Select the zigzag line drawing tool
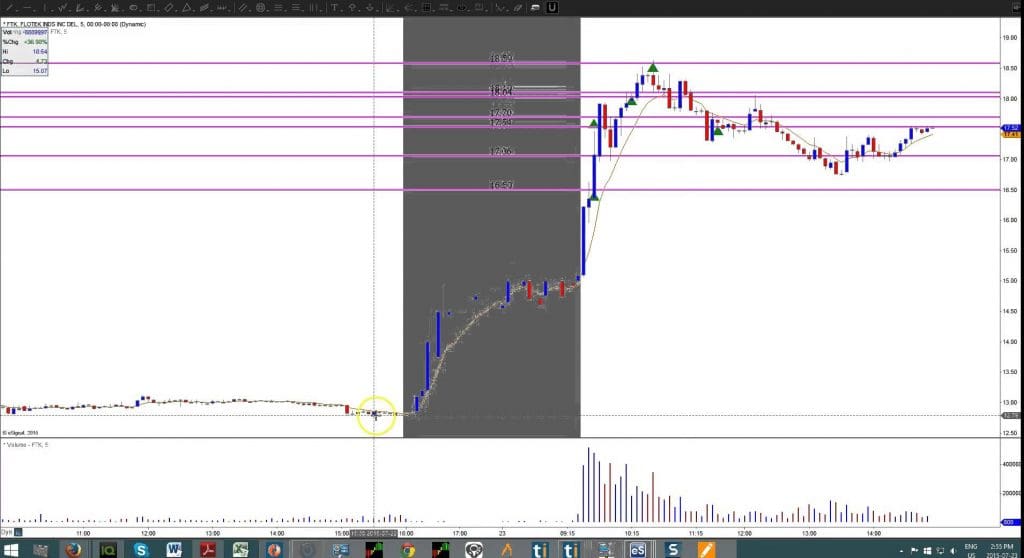Image resolution: width=1024 pixels, height=558 pixels. 63,8
